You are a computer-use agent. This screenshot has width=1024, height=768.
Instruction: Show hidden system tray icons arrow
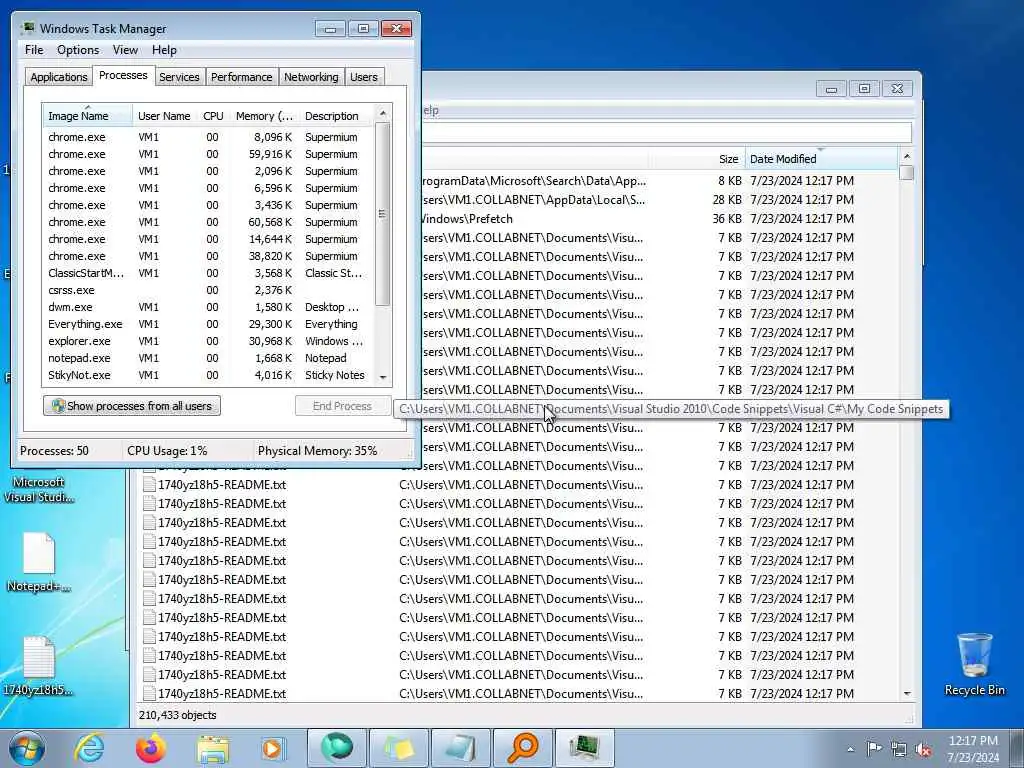[x=850, y=749]
